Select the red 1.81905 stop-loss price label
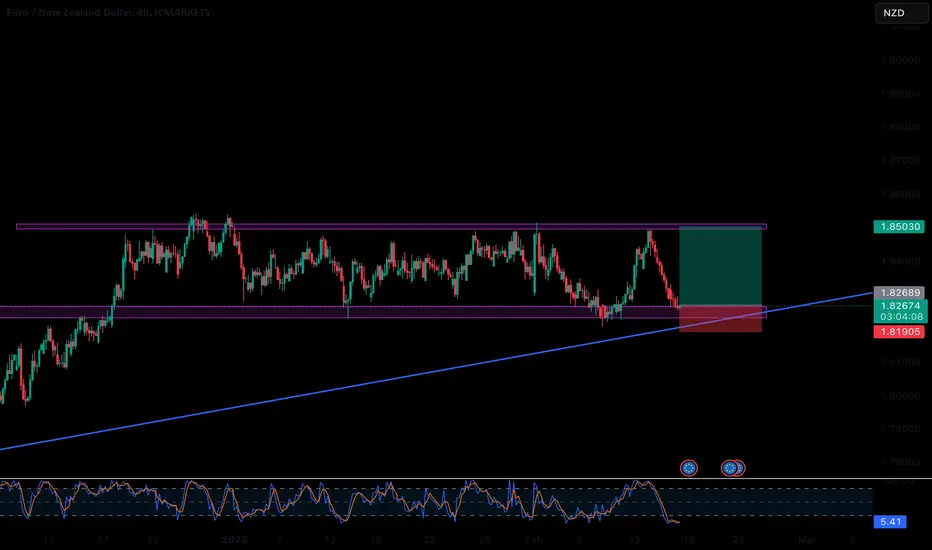The width and height of the screenshot is (932, 550). tap(899, 332)
